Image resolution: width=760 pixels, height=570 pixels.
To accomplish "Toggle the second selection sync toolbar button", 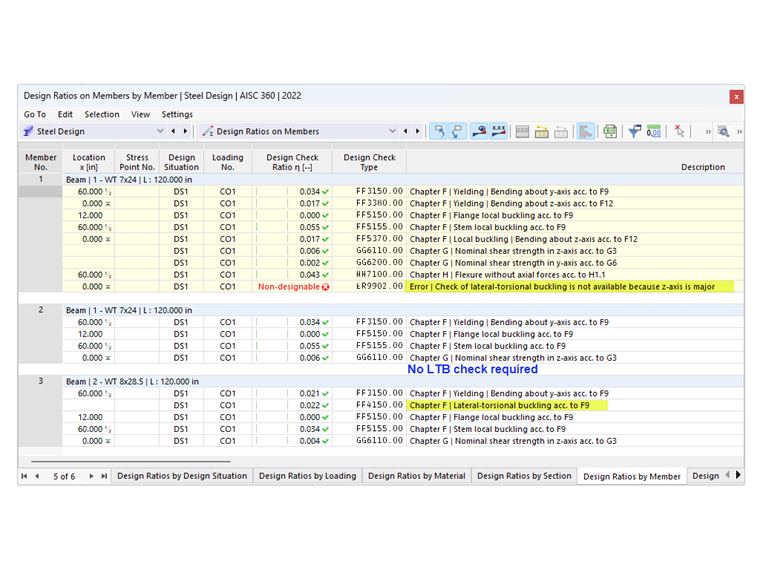I will [x=458, y=131].
